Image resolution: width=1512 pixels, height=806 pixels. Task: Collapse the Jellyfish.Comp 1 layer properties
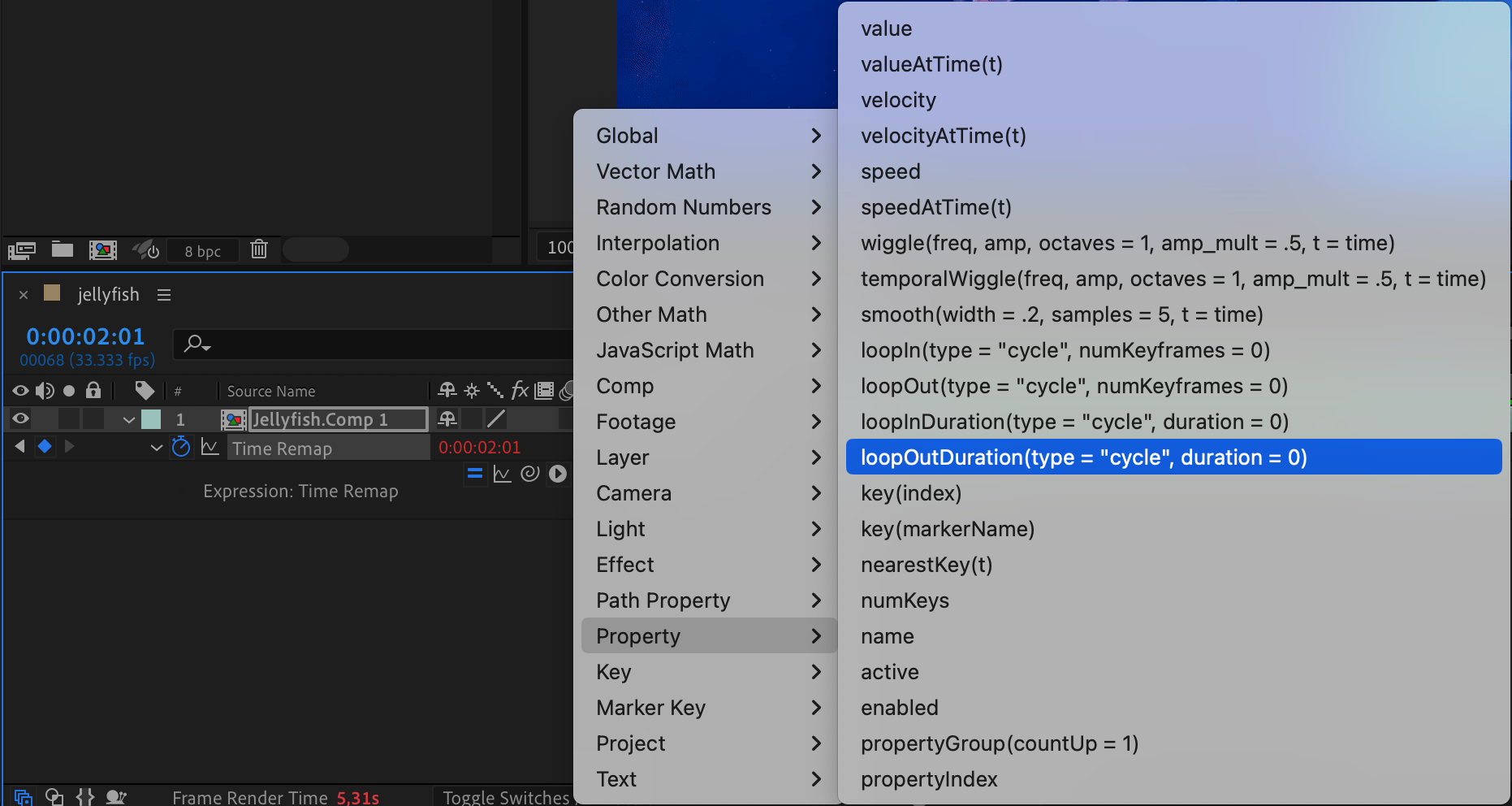(128, 420)
